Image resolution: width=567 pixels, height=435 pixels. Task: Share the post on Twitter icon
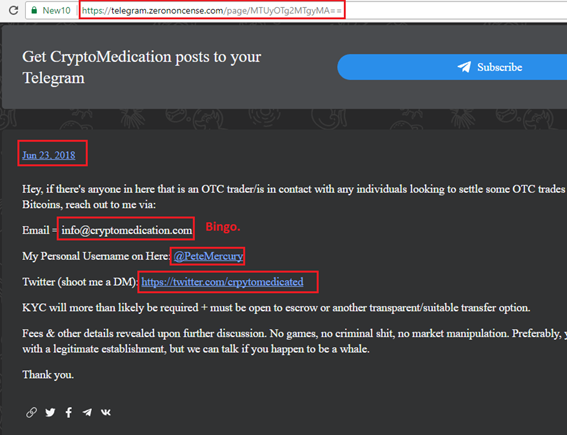click(x=50, y=412)
